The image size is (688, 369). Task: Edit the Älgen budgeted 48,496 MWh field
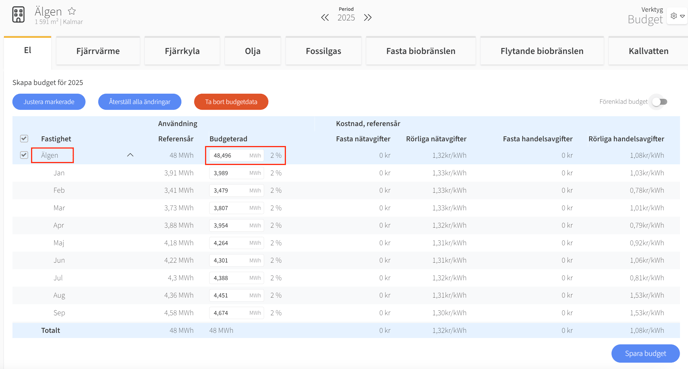coord(236,155)
